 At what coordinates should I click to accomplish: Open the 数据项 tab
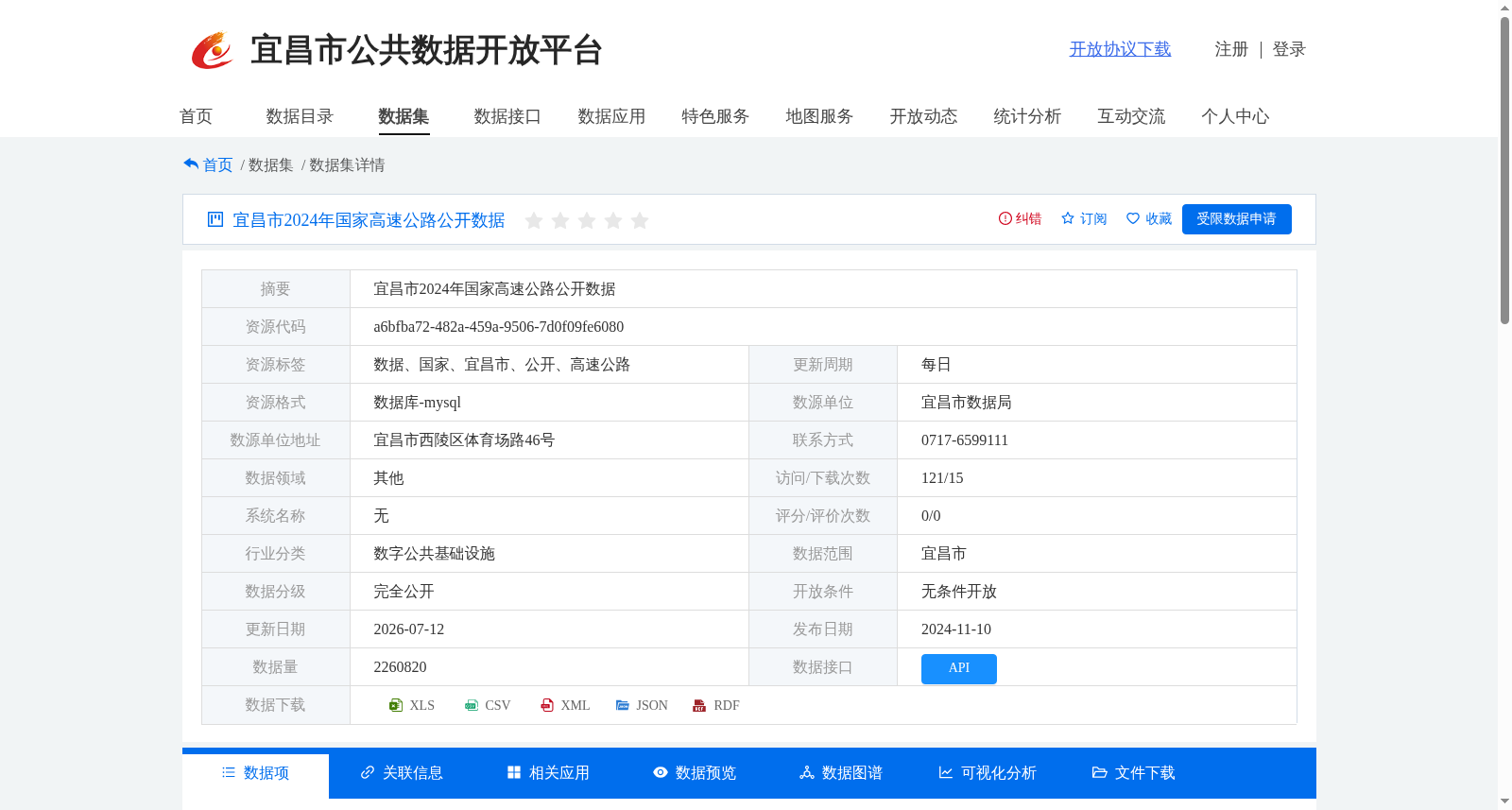(255, 773)
